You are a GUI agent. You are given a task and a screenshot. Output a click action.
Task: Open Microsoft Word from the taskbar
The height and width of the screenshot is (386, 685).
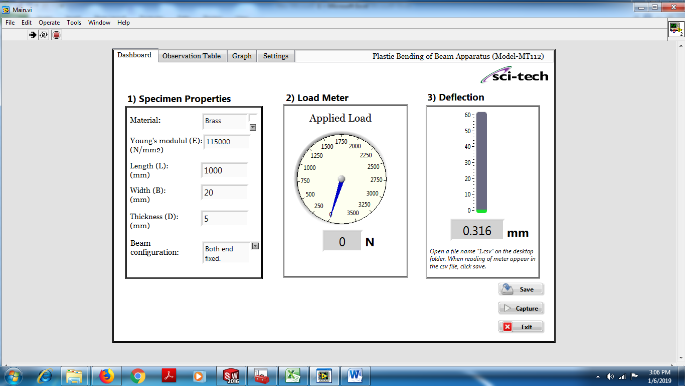pos(355,376)
